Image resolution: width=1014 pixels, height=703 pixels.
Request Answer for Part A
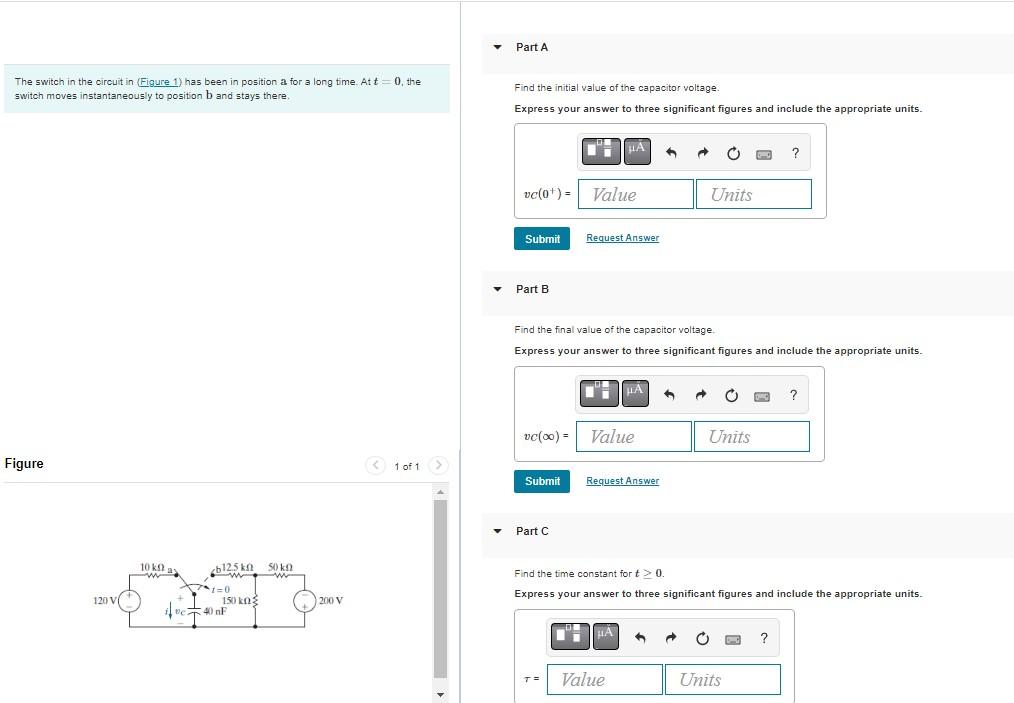pos(623,238)
